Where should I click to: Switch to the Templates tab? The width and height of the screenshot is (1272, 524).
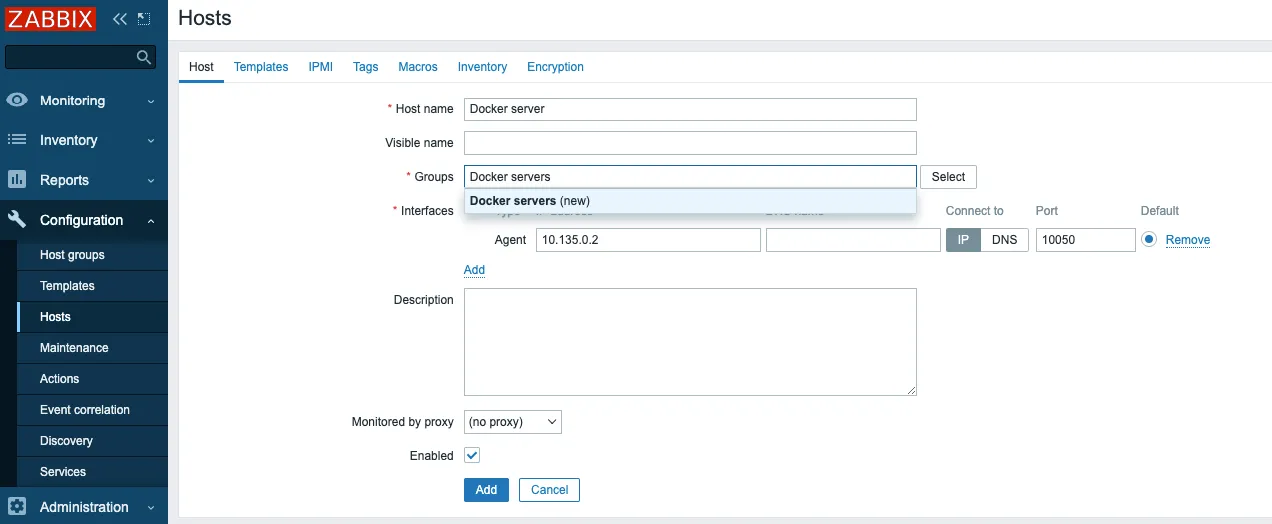pos(261,67)
